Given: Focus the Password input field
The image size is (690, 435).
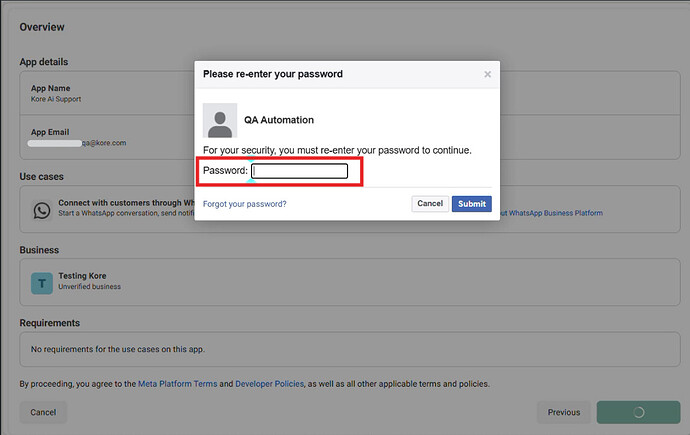Looking at the screenshot, I should pos(299,171).
